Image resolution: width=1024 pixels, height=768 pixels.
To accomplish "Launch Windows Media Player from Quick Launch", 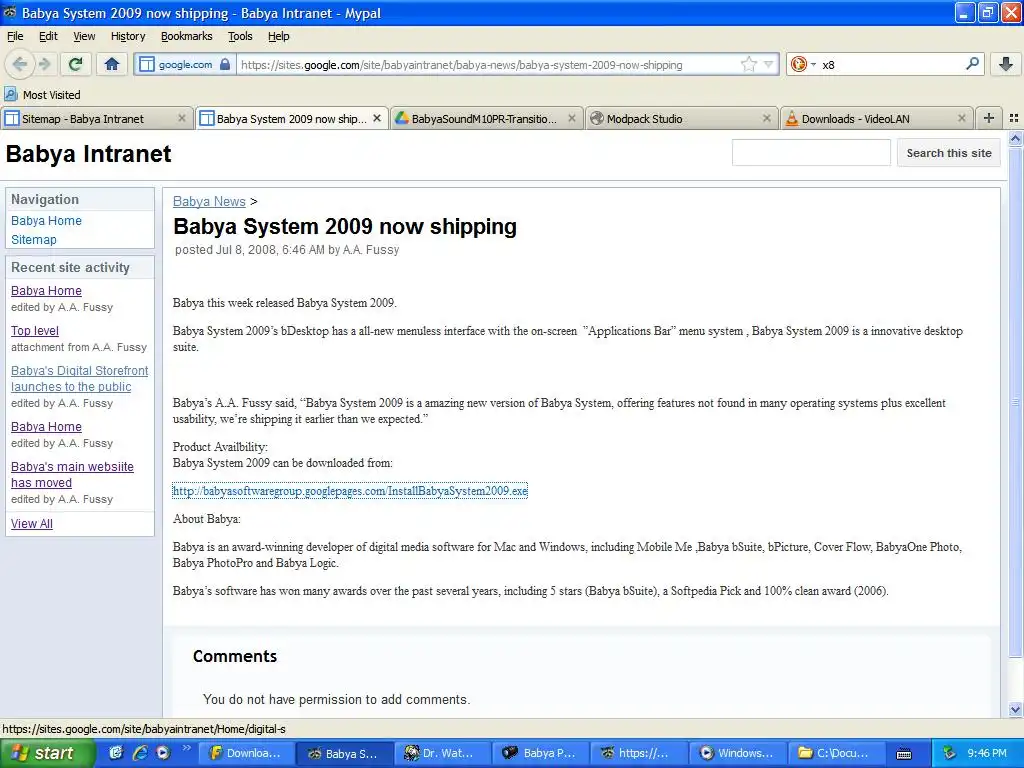I will (163, 753).
